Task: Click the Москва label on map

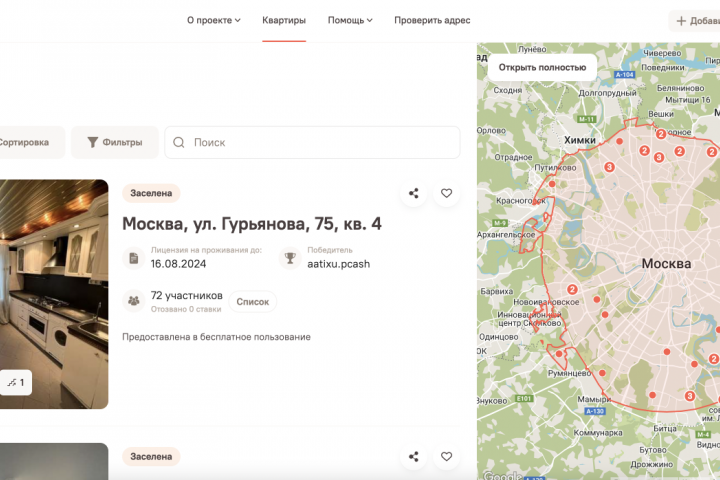Action: pyautogui.click(x=666, y=264)
